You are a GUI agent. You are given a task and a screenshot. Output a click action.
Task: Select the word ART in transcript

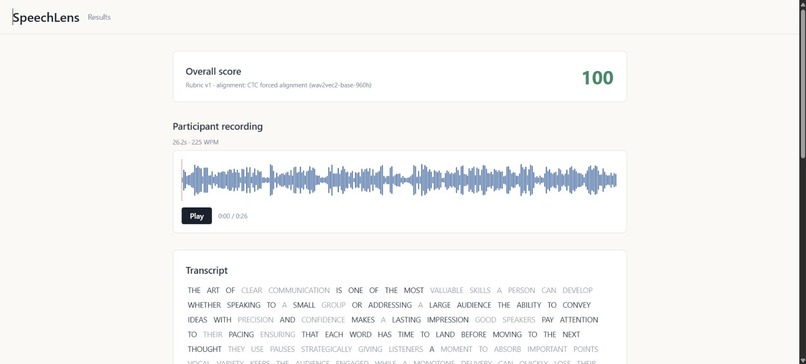click(x=213, y=290)
